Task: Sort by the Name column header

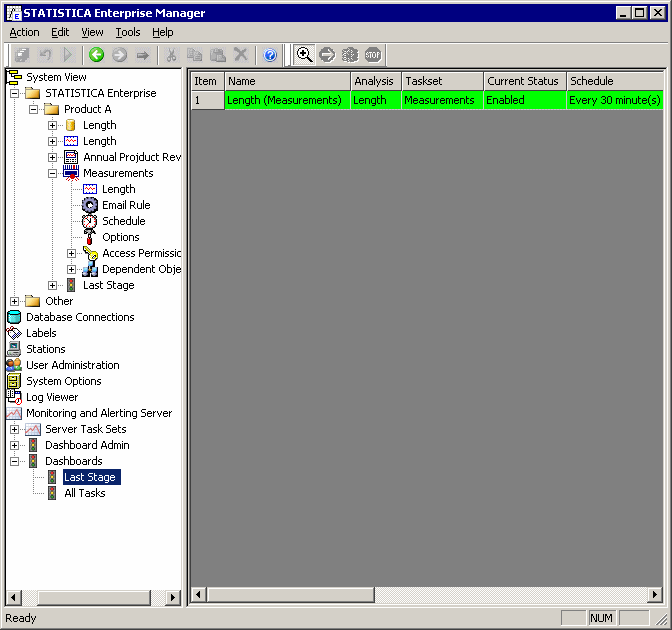Action: [x=287, y=81]
